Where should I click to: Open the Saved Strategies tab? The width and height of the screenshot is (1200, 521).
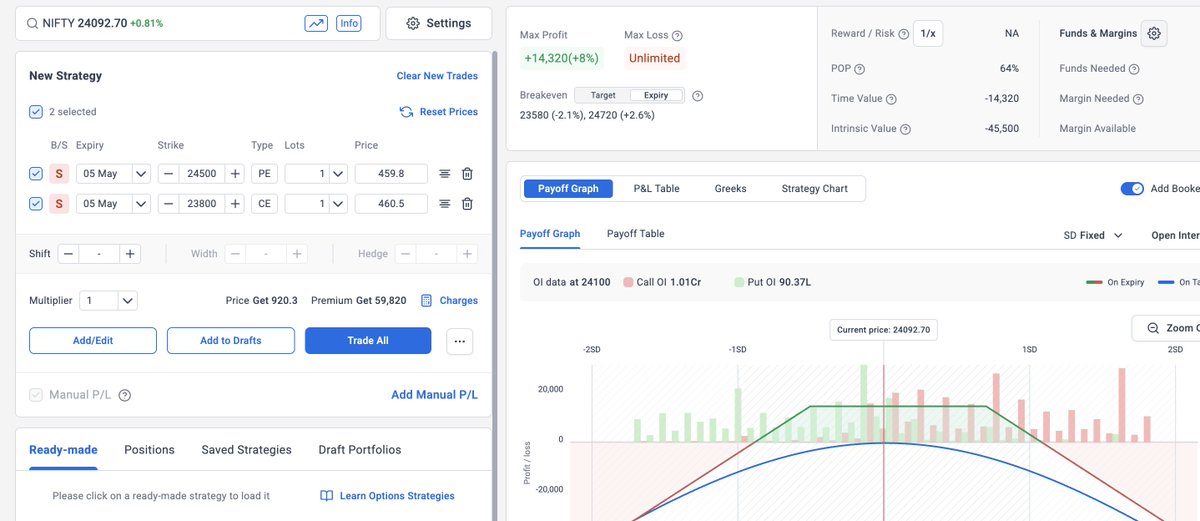pos(246,450)
